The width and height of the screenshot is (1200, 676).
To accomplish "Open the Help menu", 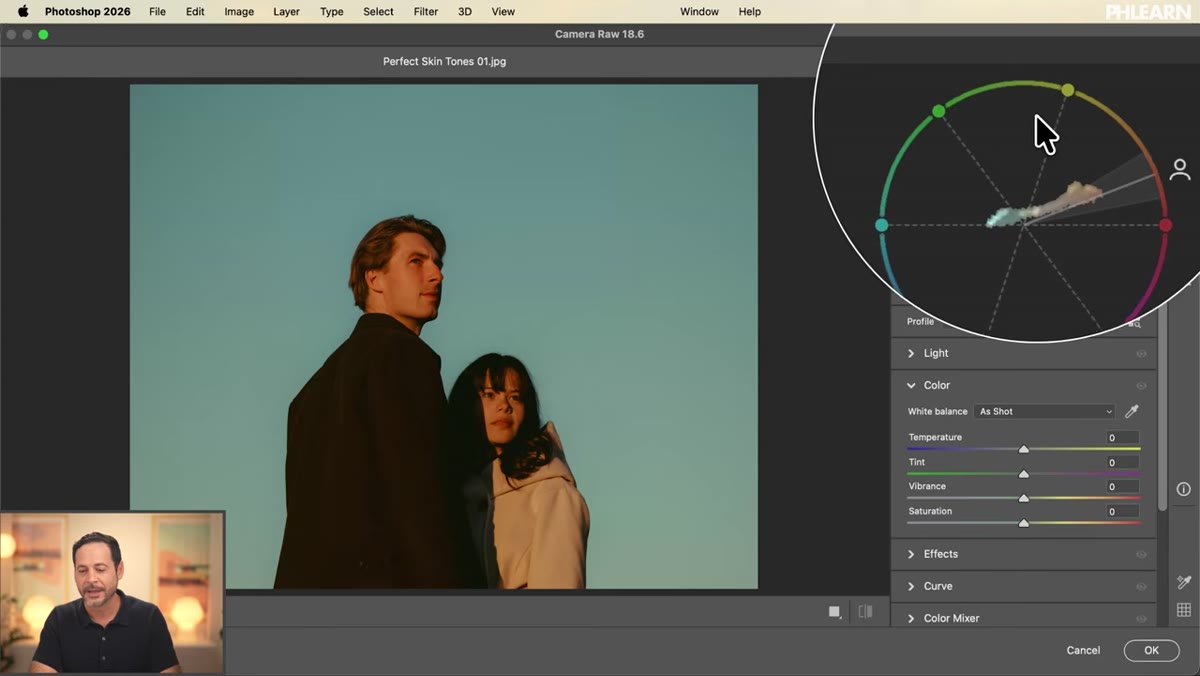I will (x=749, y=11).
